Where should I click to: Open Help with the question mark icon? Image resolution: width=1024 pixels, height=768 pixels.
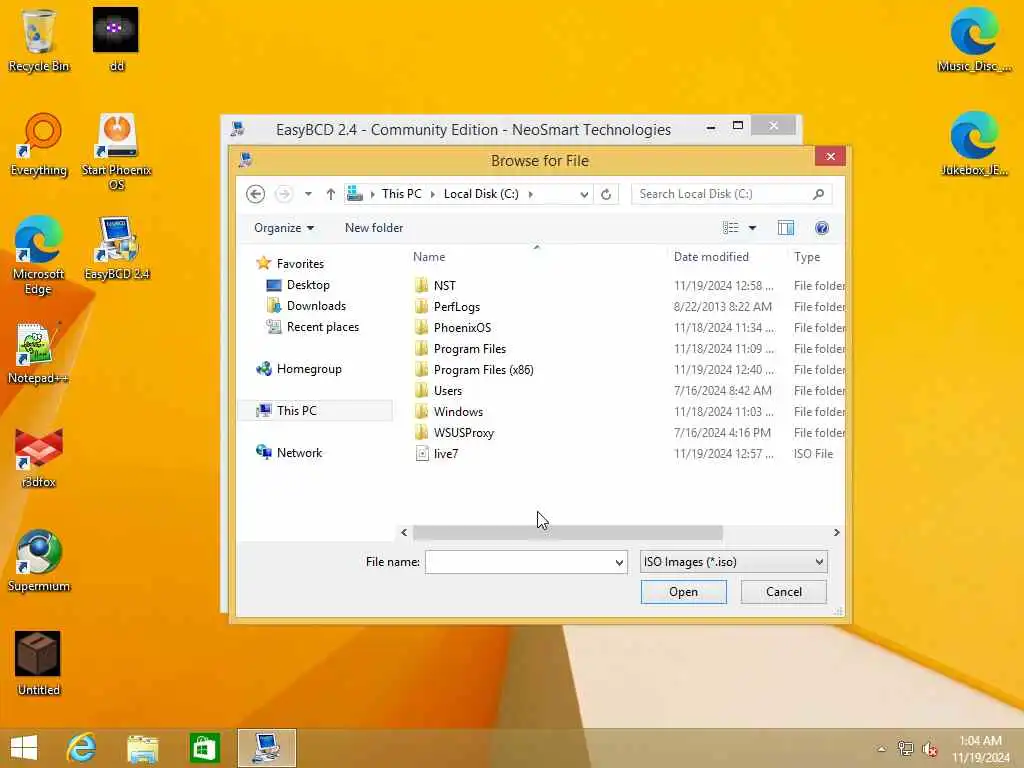(822, 228)
